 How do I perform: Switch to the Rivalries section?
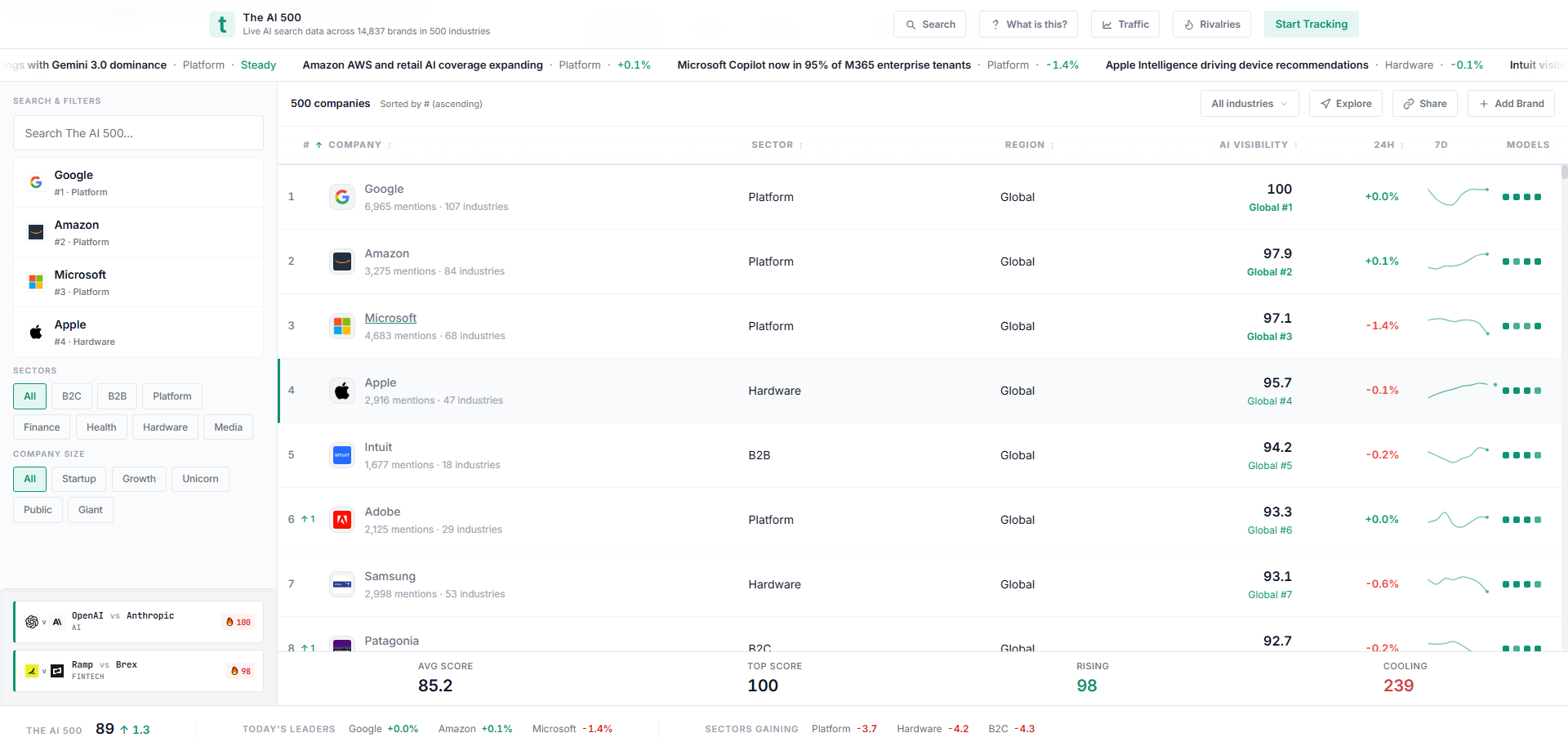coord(1211,24)
